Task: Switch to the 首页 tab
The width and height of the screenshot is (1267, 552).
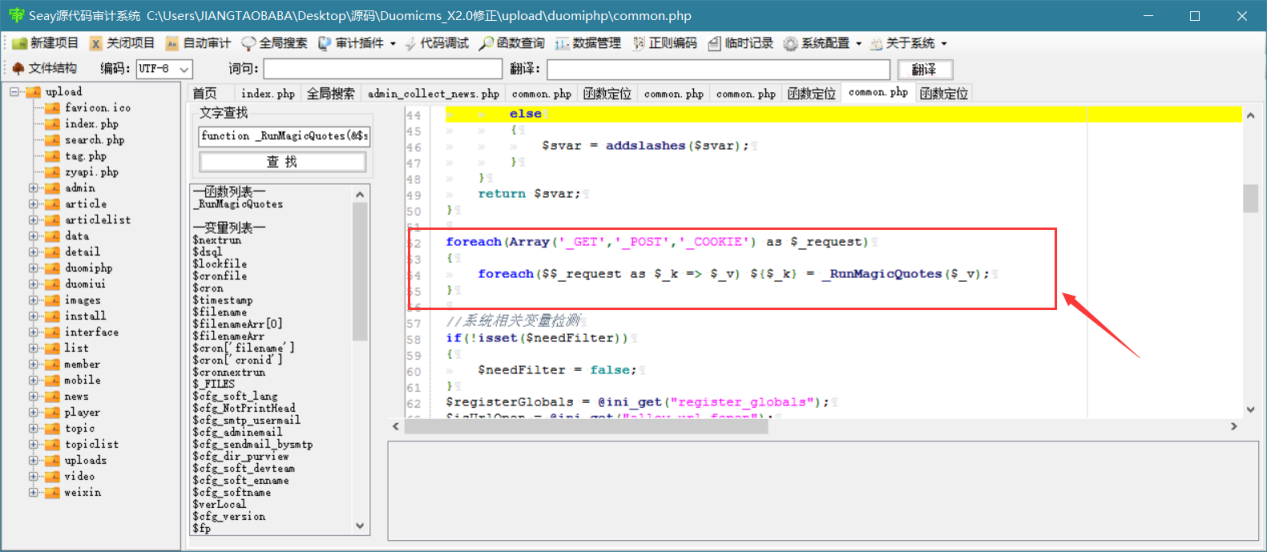Action: click(x=205, y=93)
